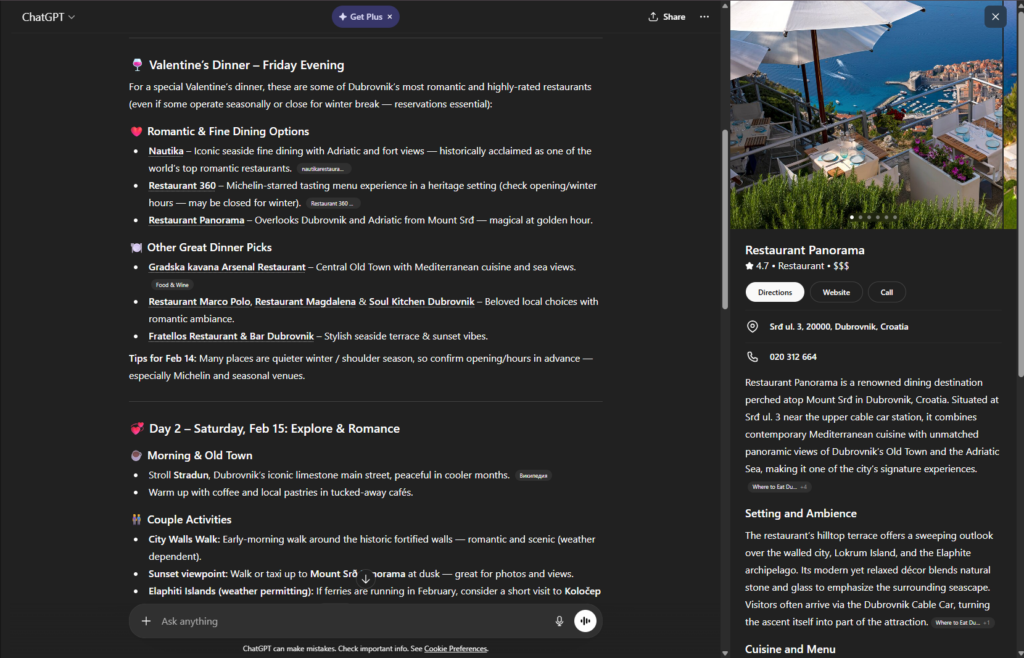
Task: Click the Call button
Action: click(x=887, y=291)
